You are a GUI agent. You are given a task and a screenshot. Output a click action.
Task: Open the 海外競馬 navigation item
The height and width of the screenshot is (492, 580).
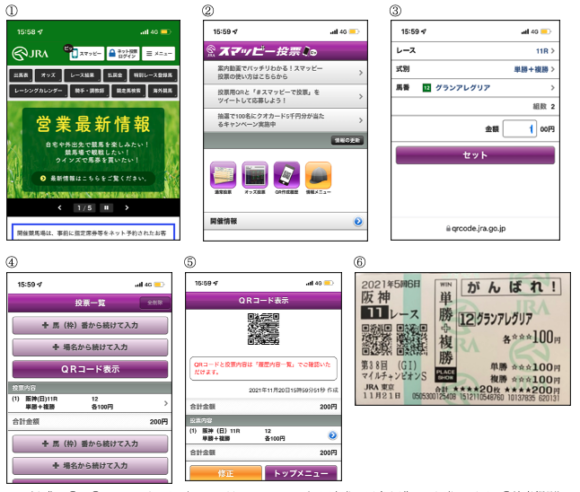point(163,91)
